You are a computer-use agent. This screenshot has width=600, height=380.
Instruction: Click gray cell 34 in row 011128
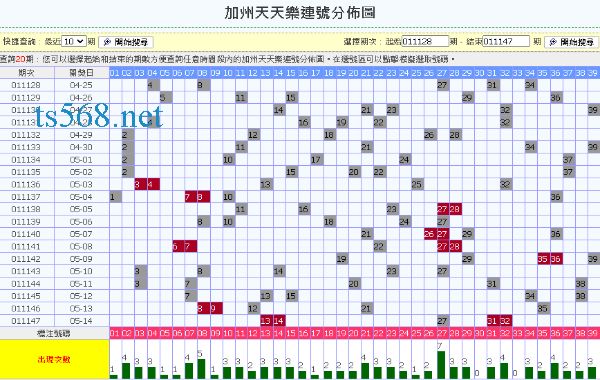click(x=530, y=85)
